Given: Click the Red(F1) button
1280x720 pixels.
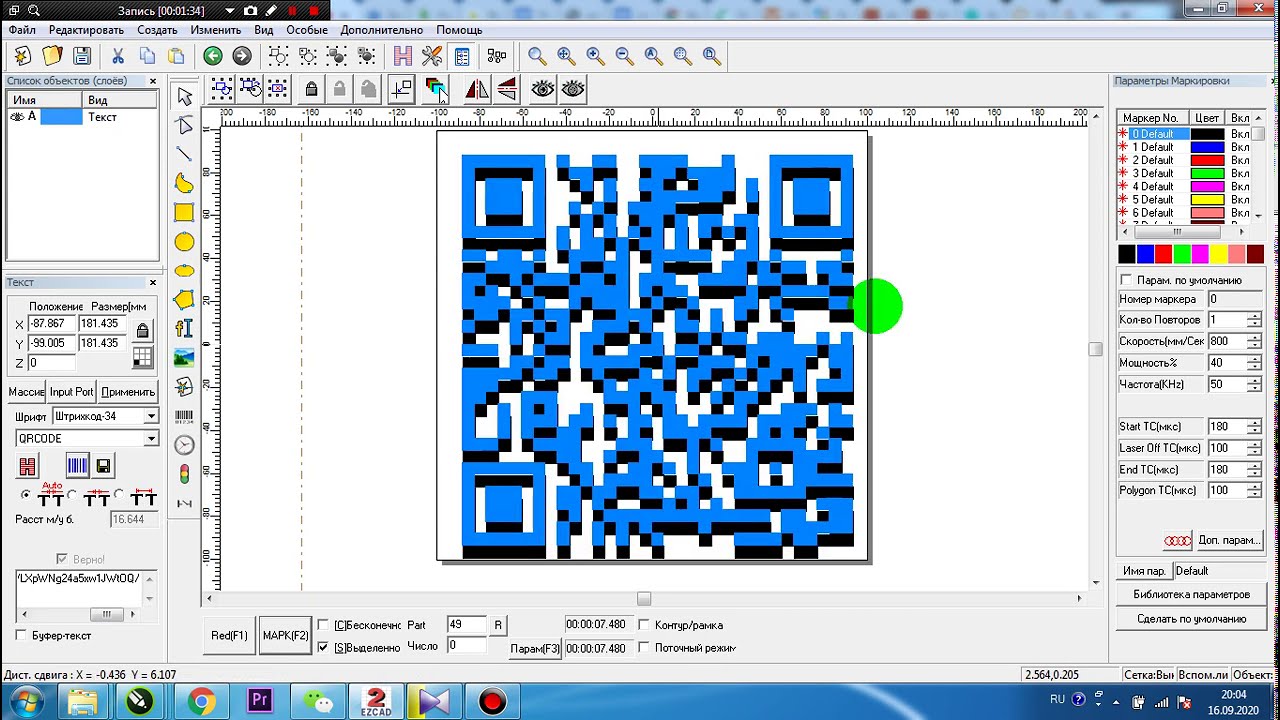Looking at the screenshot, I should 229,635.
